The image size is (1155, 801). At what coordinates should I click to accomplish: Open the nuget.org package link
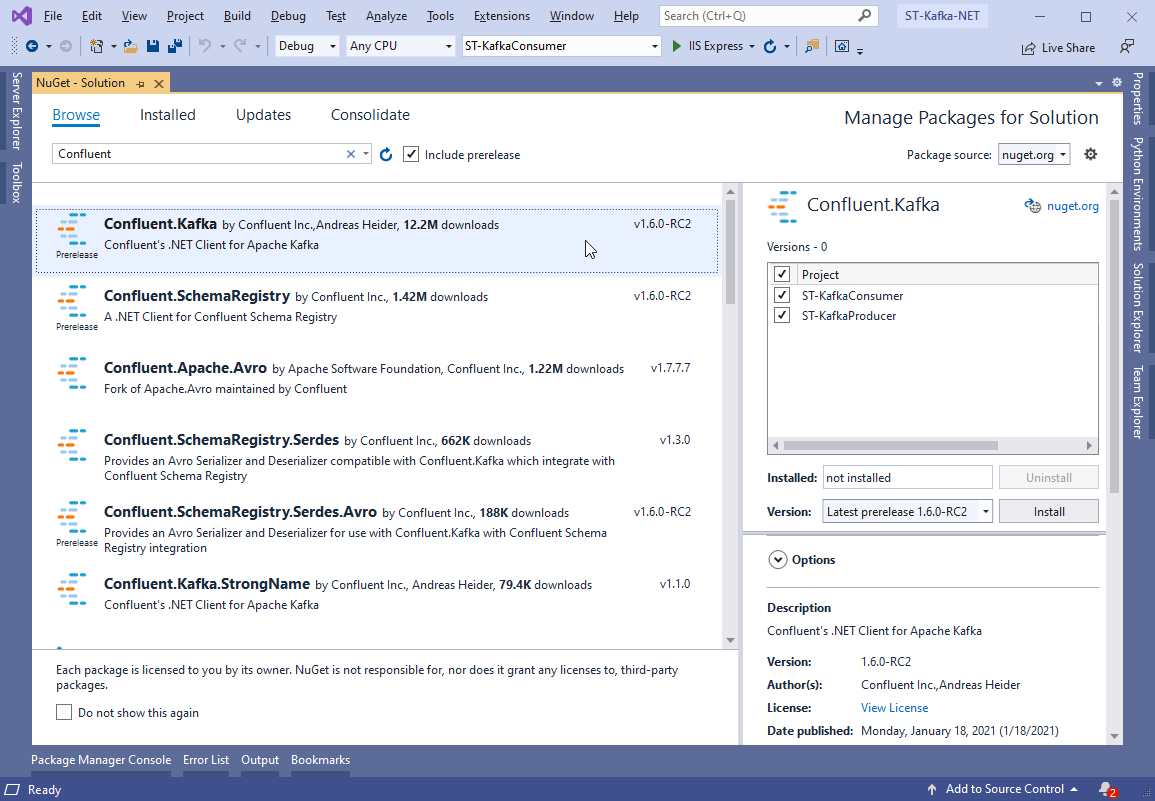pos(1072,206)
